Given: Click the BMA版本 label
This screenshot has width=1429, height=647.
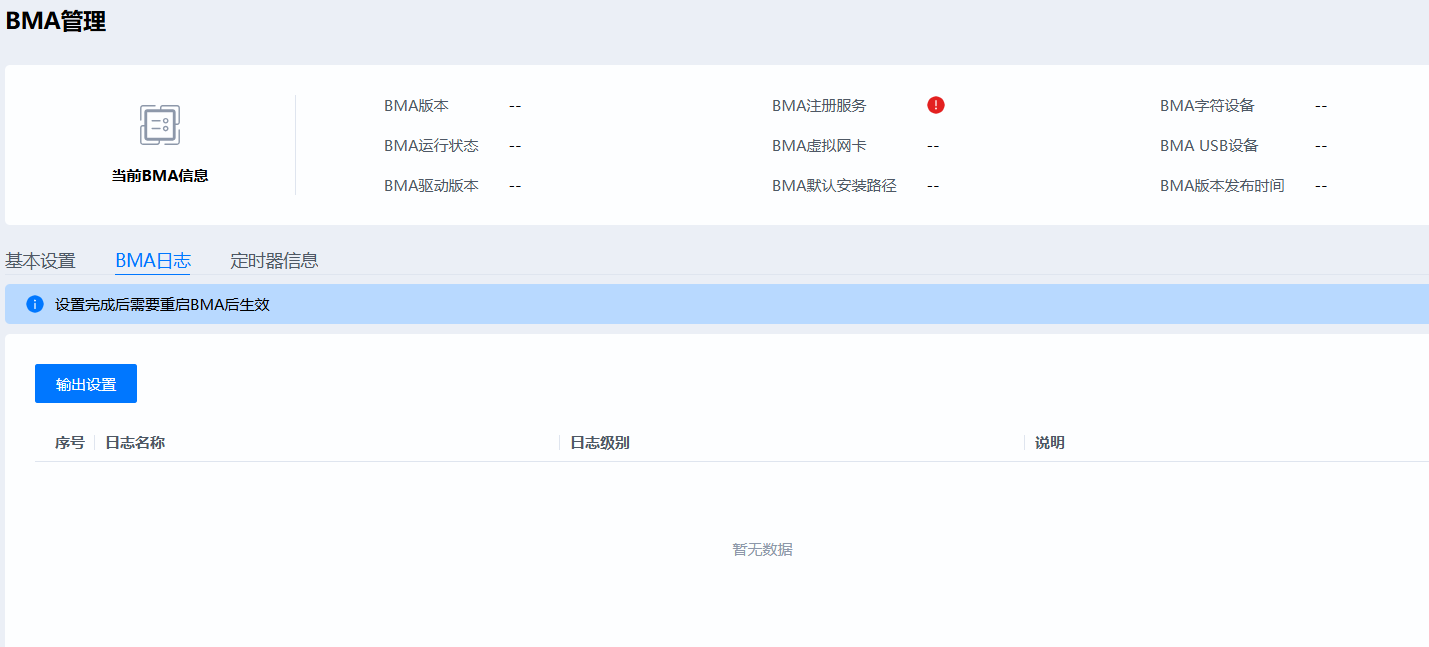Looking at the screenshot, I should (x=416, y=104).
